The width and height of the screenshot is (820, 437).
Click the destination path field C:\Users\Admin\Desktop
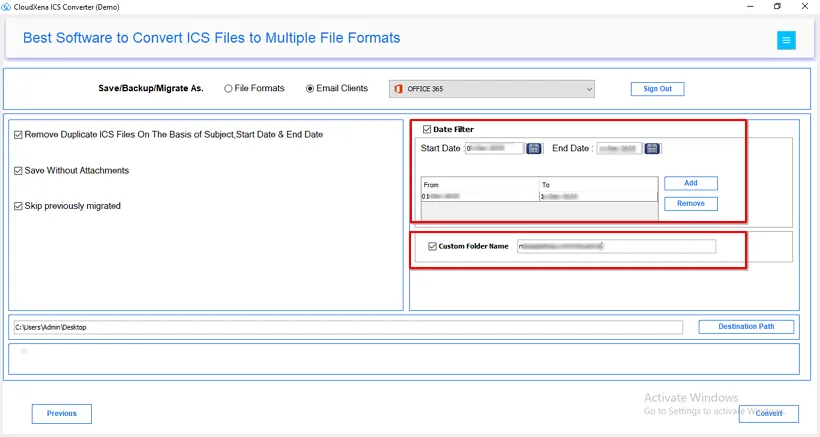[x=348, y=327]
